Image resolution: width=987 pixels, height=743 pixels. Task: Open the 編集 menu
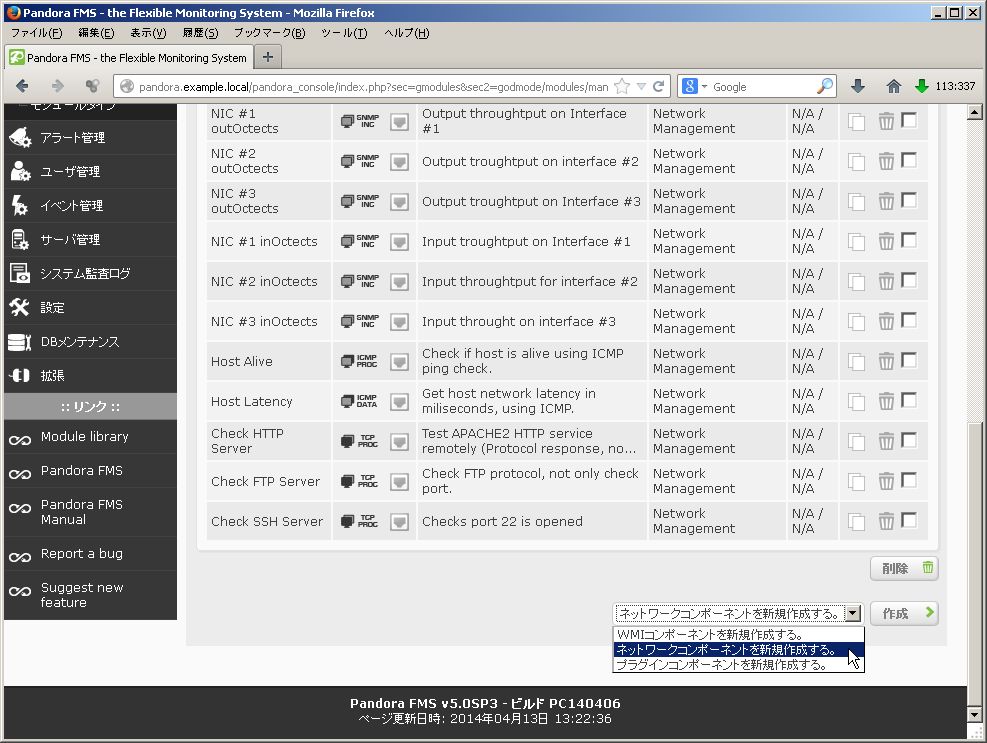point(96,33)
